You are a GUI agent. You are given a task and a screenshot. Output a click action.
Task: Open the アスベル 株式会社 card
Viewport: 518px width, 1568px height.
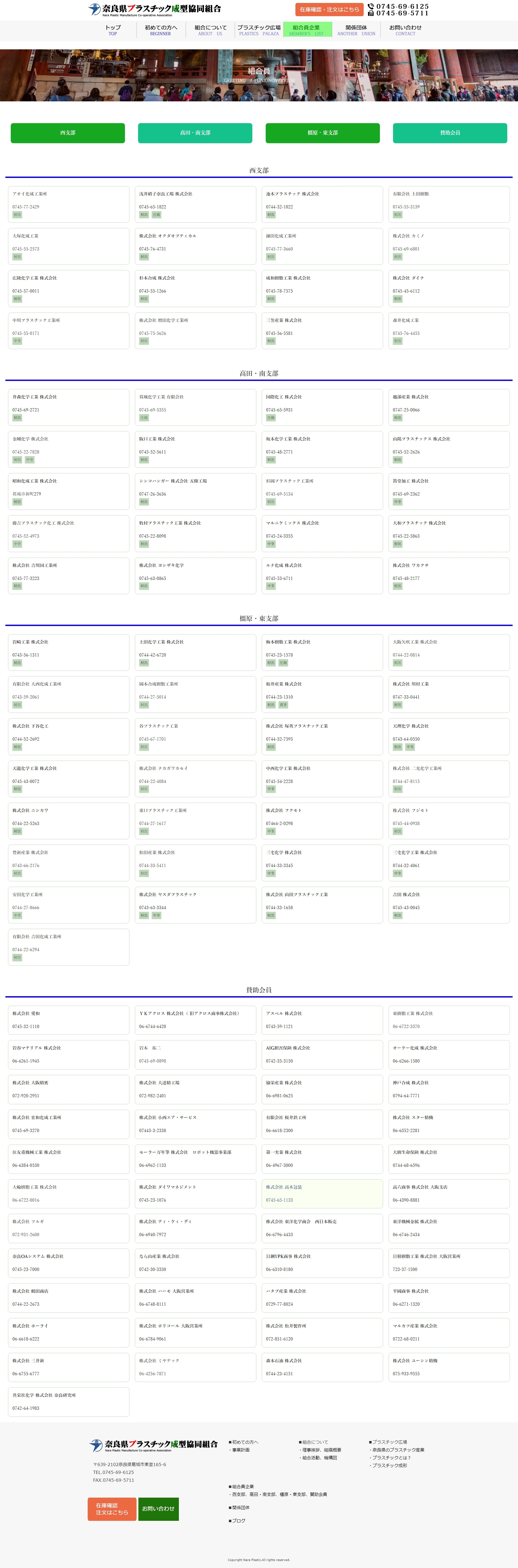click(322, 1020)
